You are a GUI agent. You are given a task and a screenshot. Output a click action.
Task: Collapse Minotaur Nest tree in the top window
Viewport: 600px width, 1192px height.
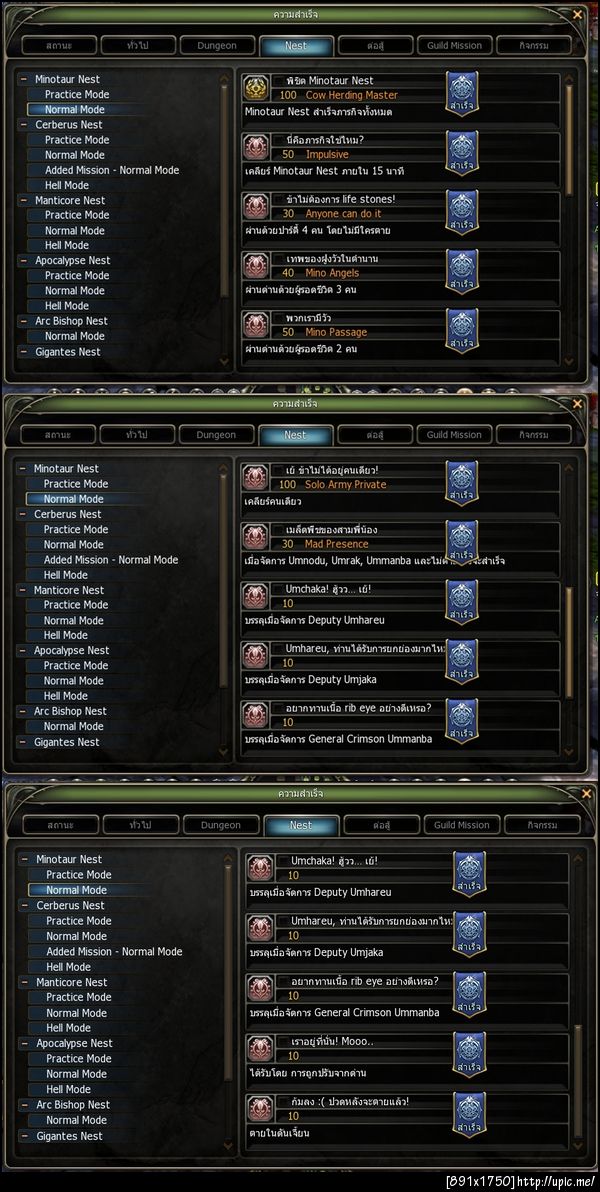coord(24,79)
